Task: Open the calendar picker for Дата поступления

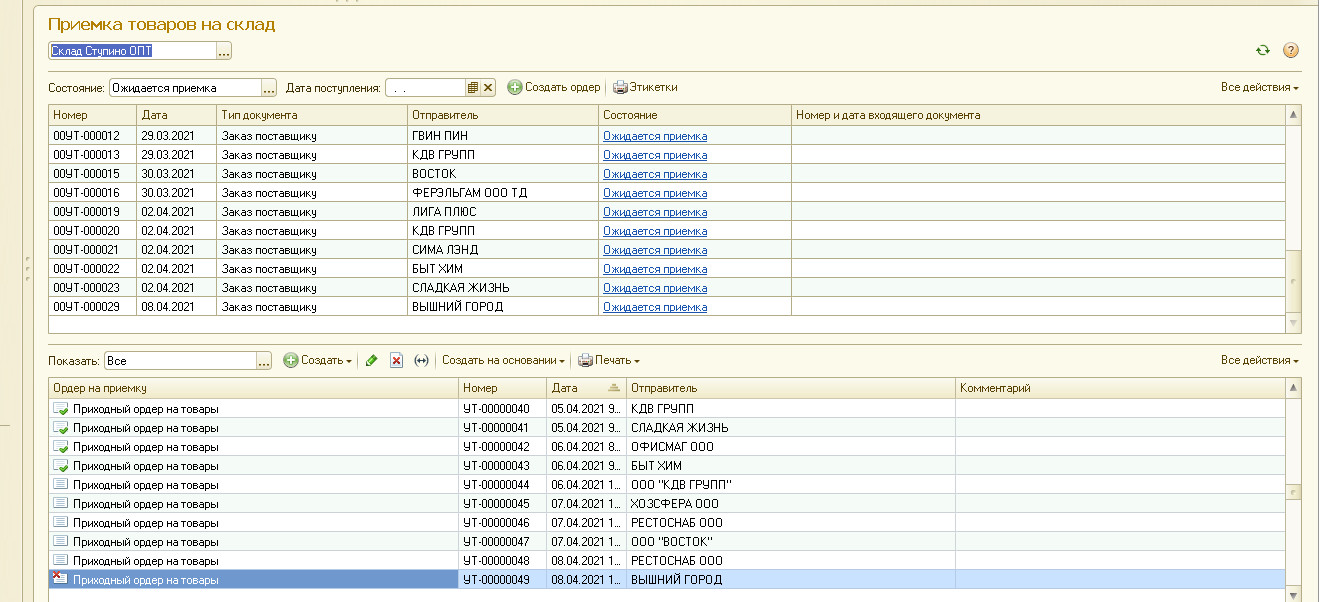Action: coord(473,88)
